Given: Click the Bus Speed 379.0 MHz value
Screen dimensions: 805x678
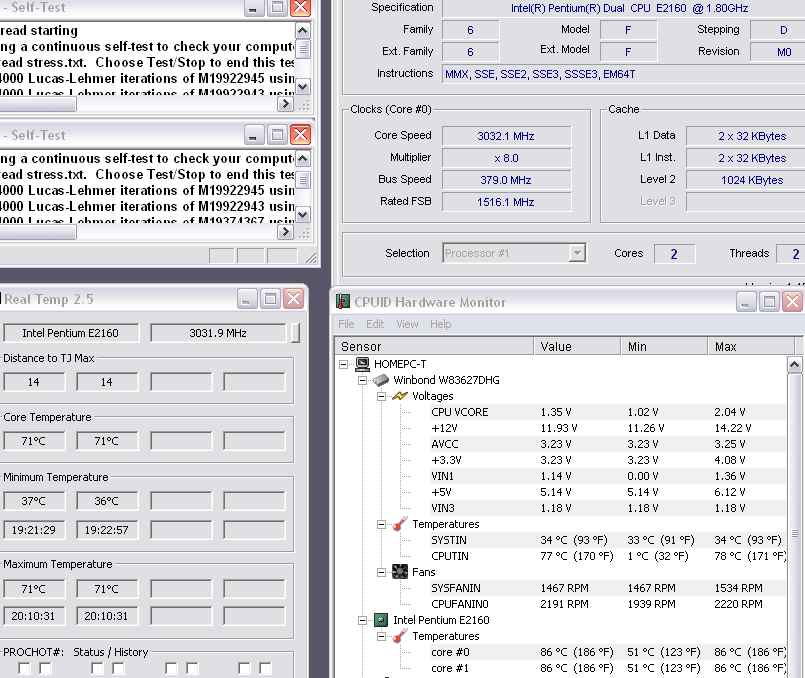Looking at the screenshot, I should 506,180.
